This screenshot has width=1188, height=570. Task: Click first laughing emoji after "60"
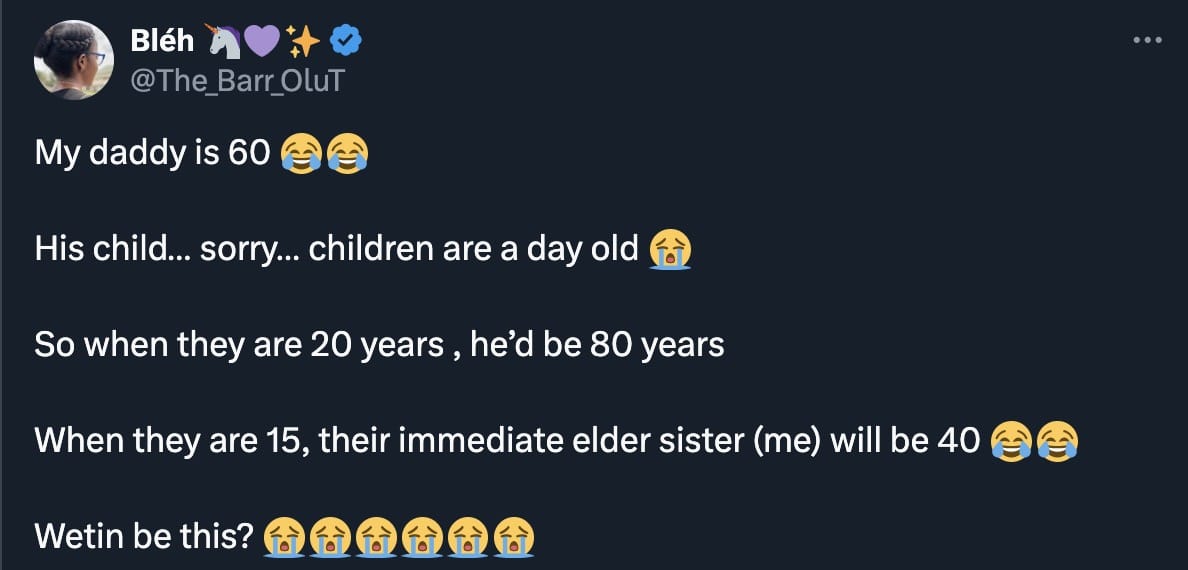point(301,153)
